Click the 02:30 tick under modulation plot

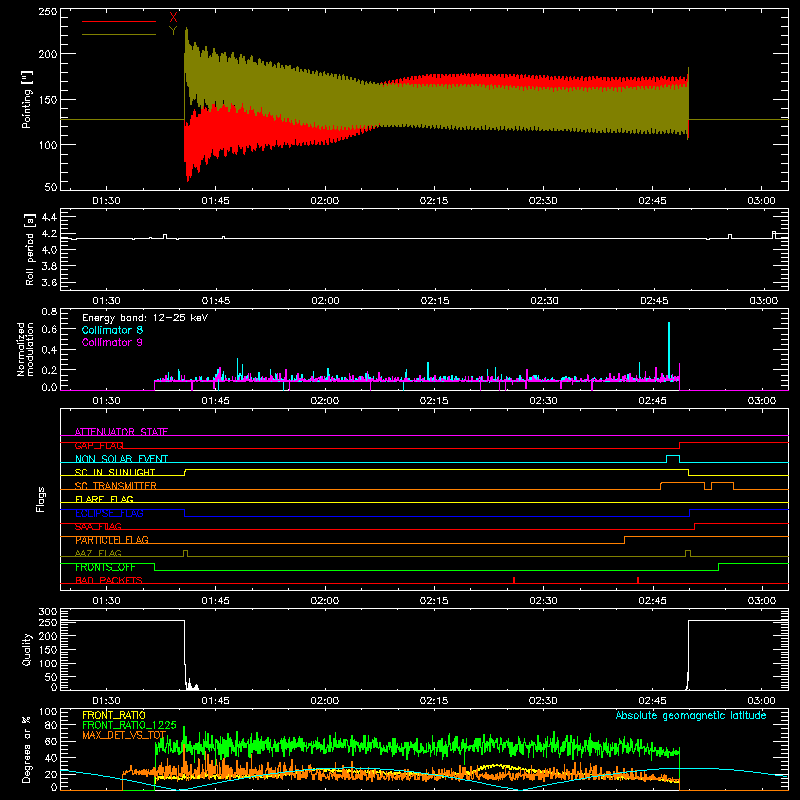pyautogui.click(x=543, y=401)
